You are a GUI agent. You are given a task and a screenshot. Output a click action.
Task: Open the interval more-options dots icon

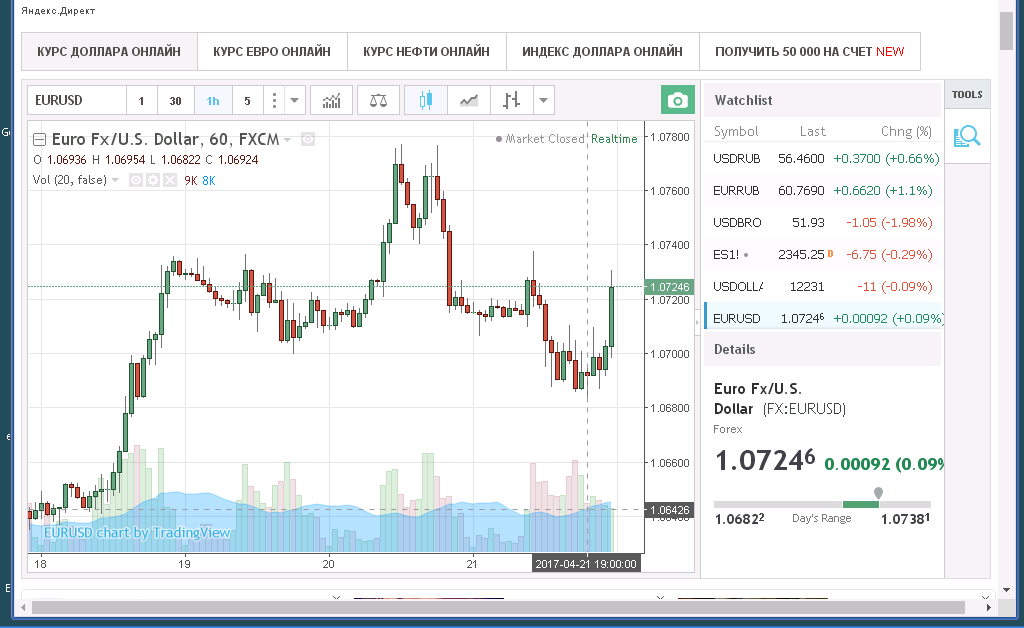(x=274, y=101)
